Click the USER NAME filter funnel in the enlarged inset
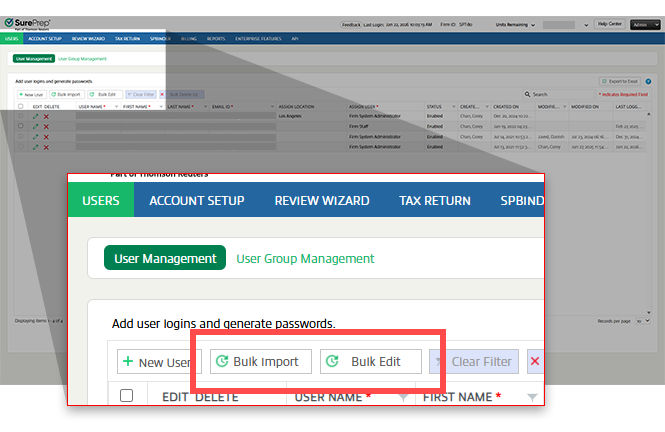The height and width of the screenshot is (432, 665). tap(403, 397)
